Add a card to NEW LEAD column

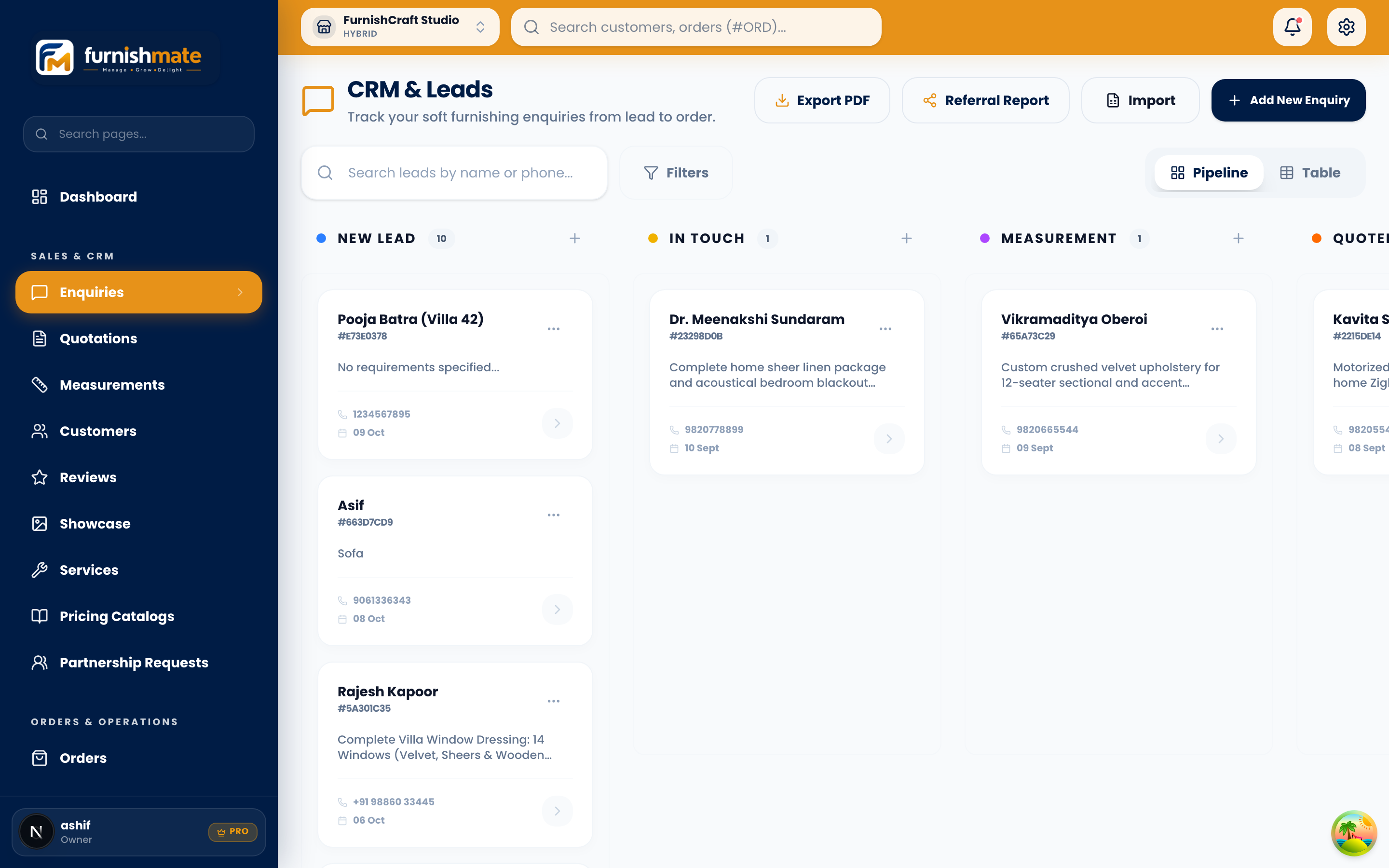coord(574,238)
